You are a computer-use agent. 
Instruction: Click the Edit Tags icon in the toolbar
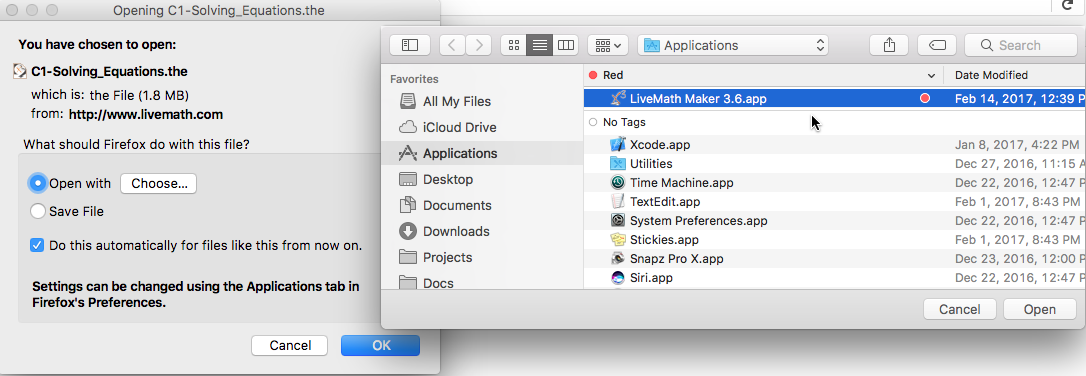(x=937, y=45)
